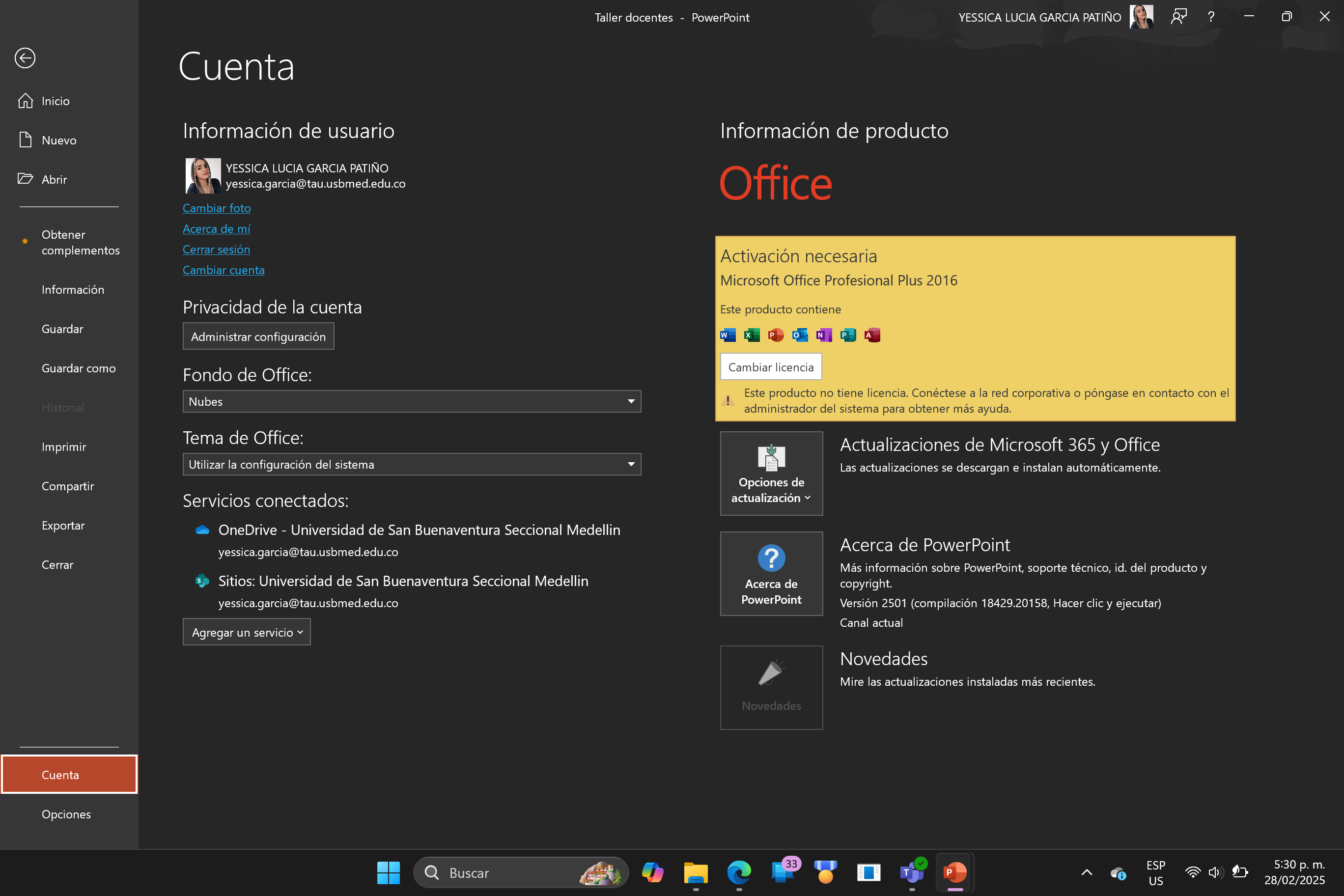Go back using the arrow icon
Viewport: 1344px width, 896px height.
coord(25,57)
